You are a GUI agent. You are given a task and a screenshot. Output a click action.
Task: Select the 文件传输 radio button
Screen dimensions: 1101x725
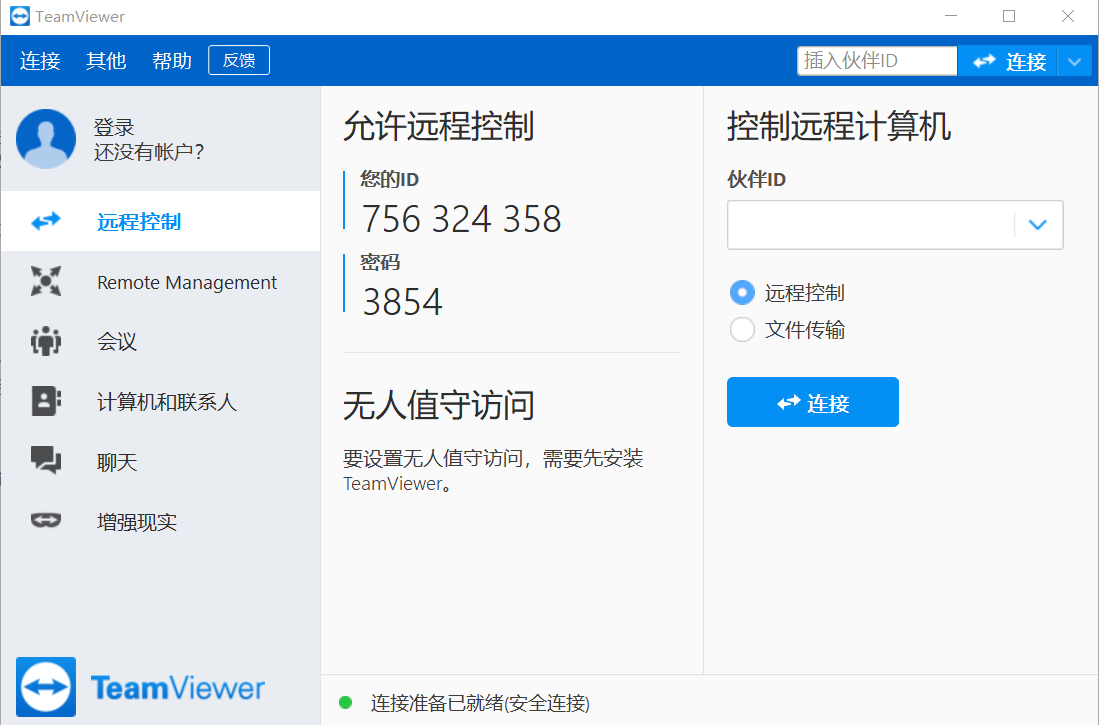(742, 329)
